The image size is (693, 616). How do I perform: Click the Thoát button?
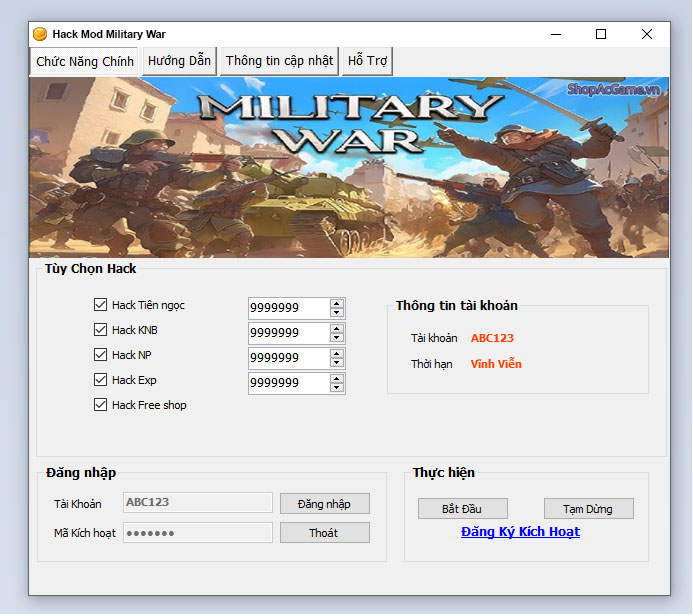[324, 533]
